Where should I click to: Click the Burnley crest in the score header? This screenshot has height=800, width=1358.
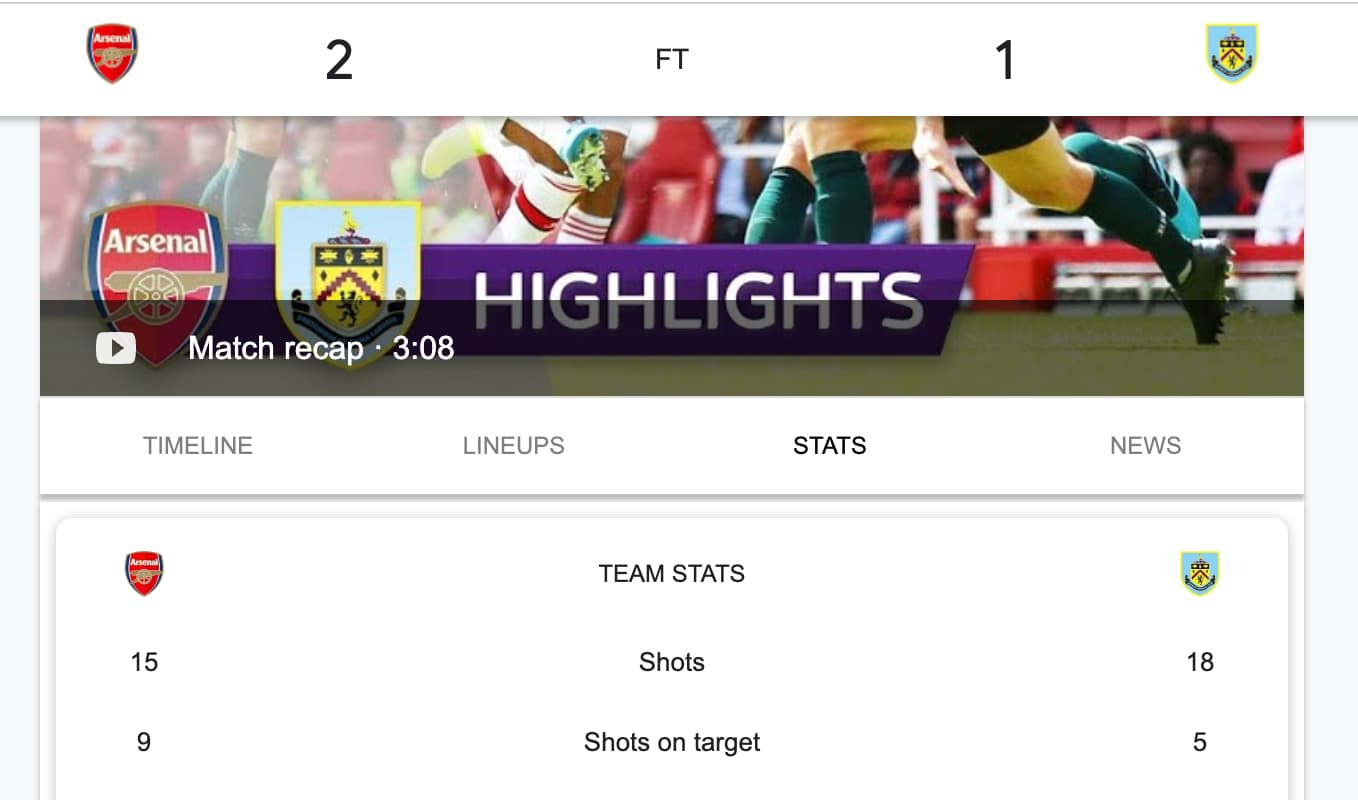click(x=1232, y=54)
